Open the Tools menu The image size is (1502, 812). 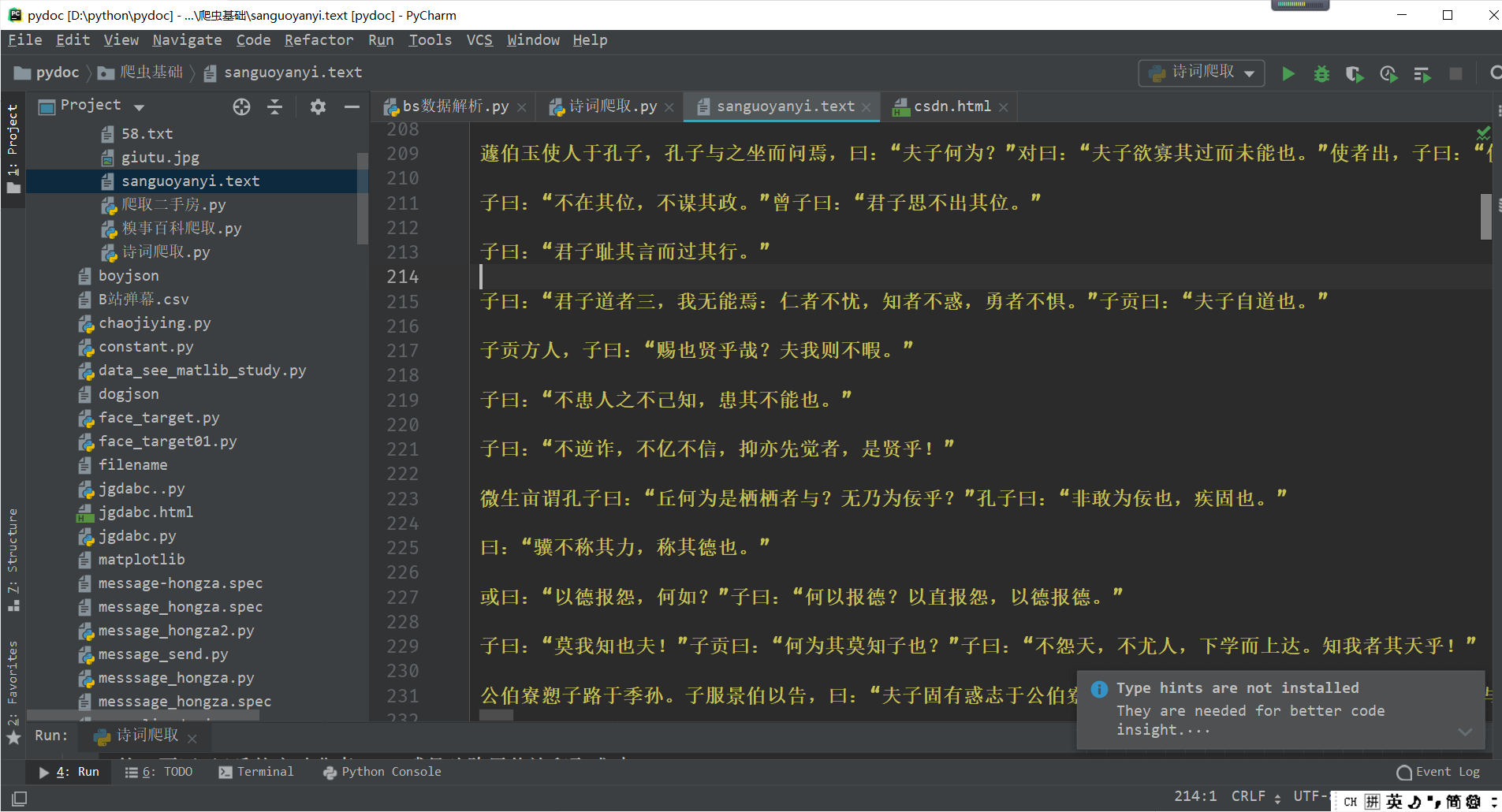pos(430,40)
